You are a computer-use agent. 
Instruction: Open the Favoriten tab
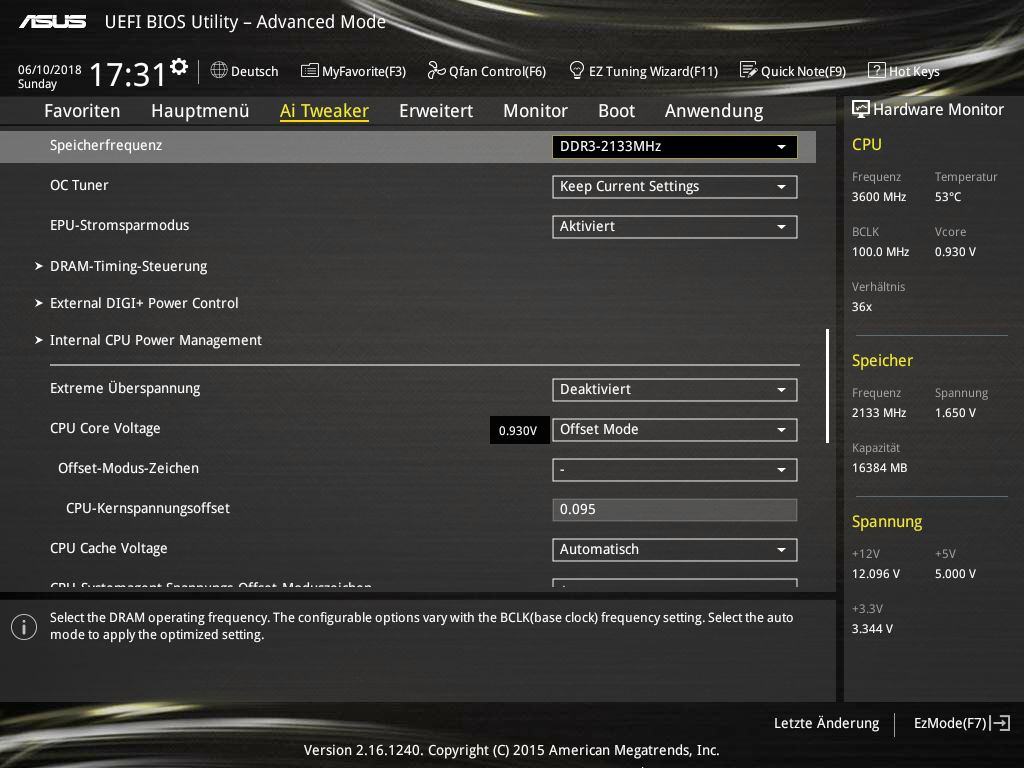point(82,111)
